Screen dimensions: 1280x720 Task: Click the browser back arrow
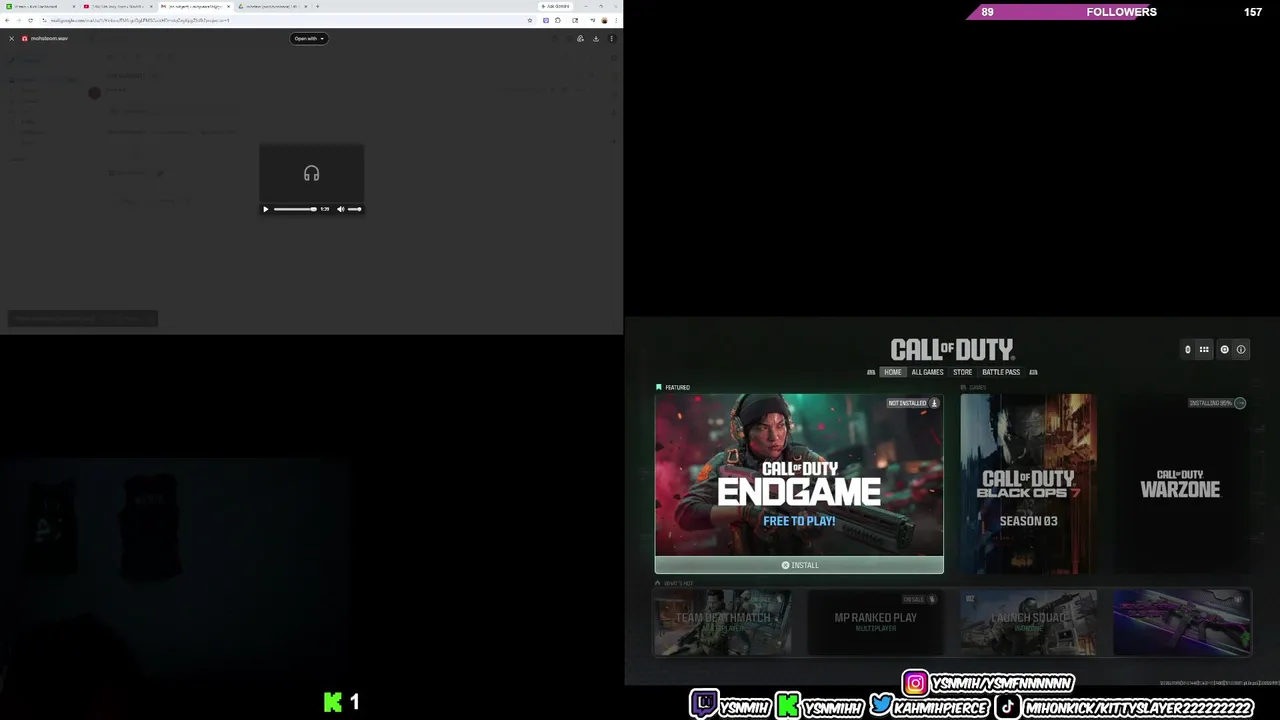click(7, 20)
